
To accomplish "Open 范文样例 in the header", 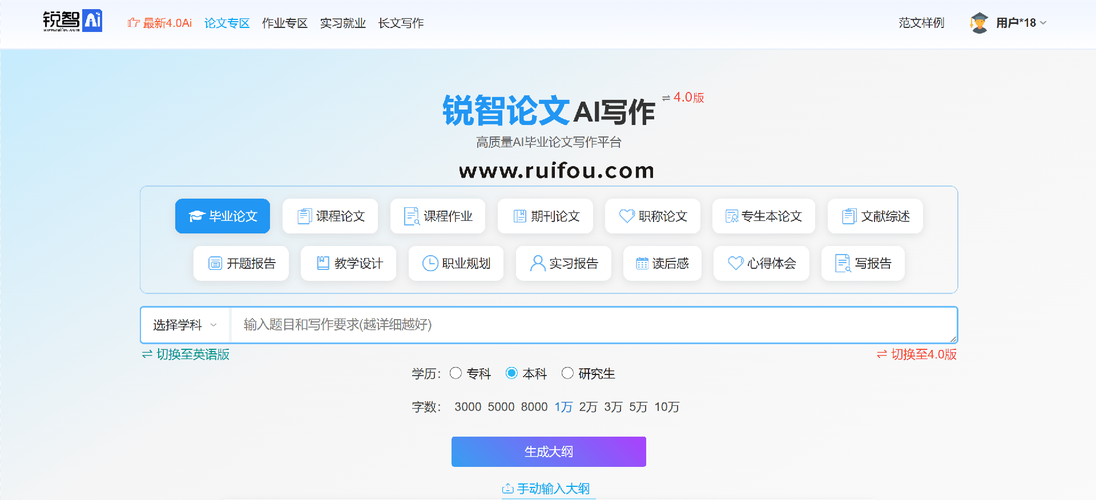I will pos(921,23).
